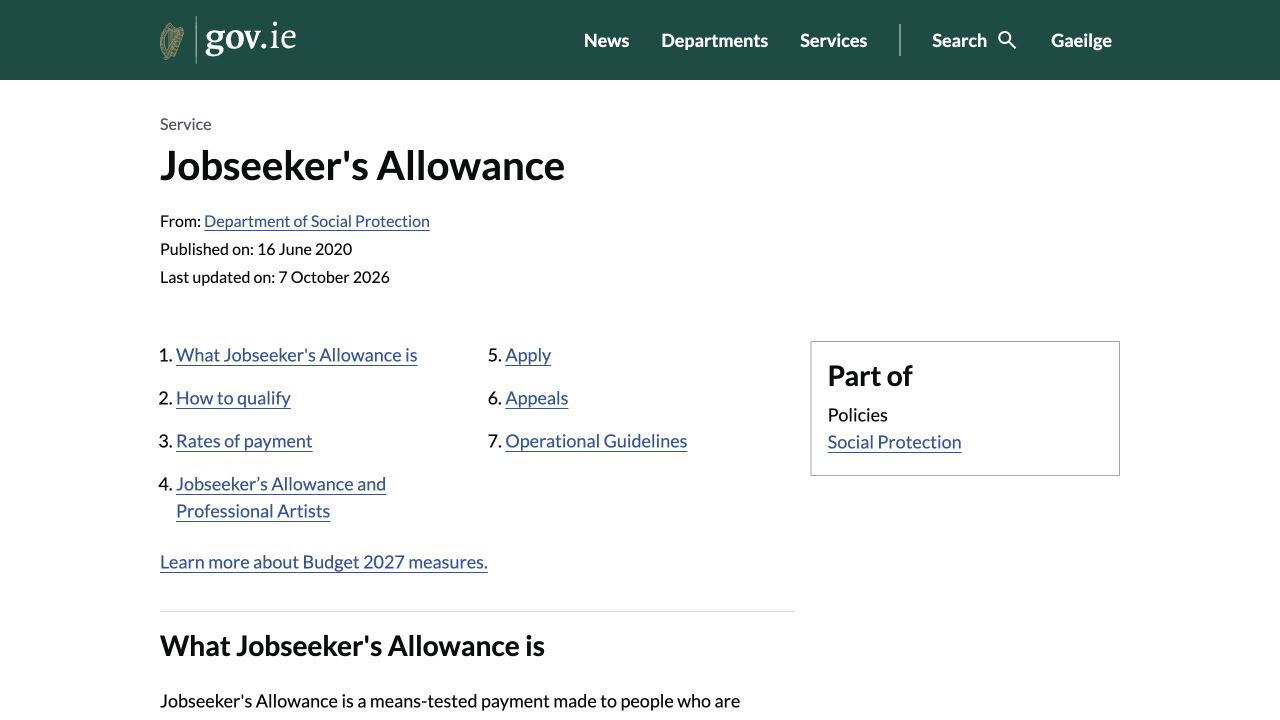Click the search magnifier icon
Screen dimensions: 1280x720
click(x=1007, y=40)
